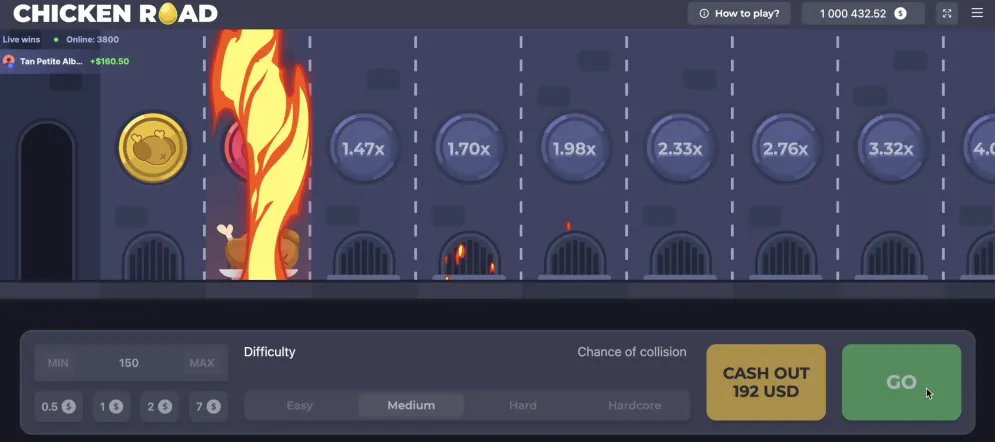Click Tan Petite player avatar

coord(9,62)
